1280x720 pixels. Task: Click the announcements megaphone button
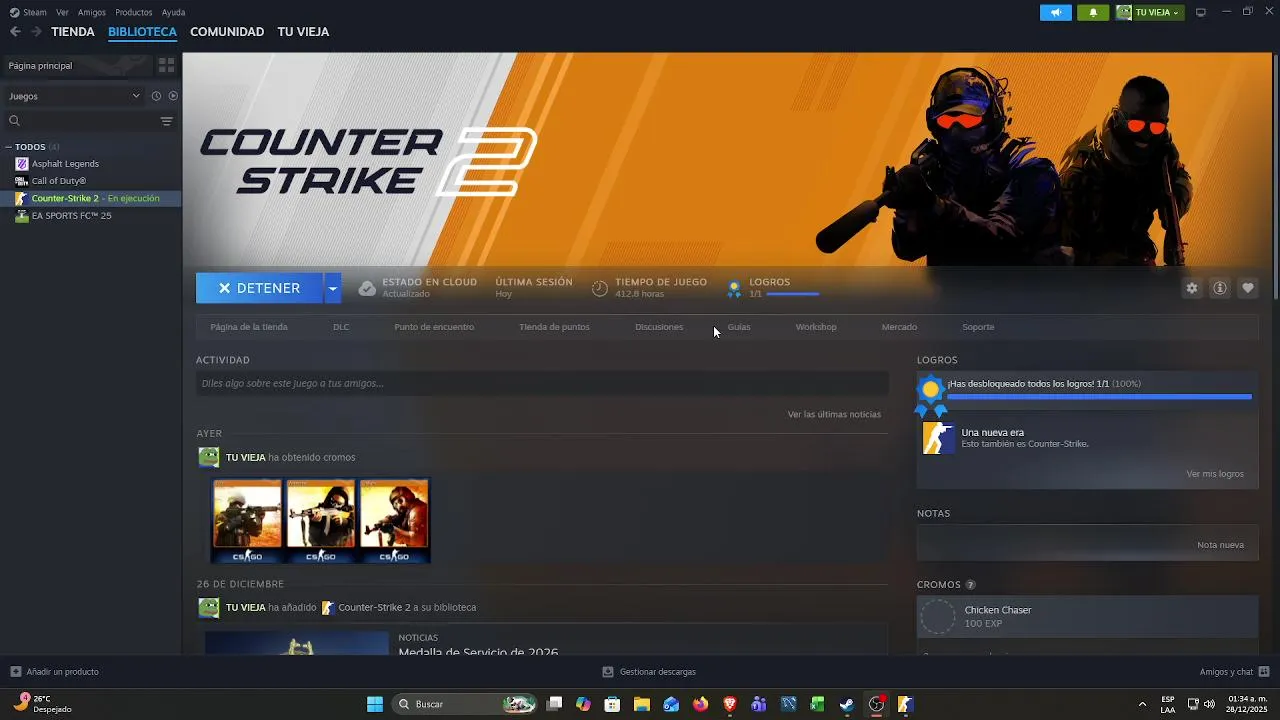tap(1055, 12)
